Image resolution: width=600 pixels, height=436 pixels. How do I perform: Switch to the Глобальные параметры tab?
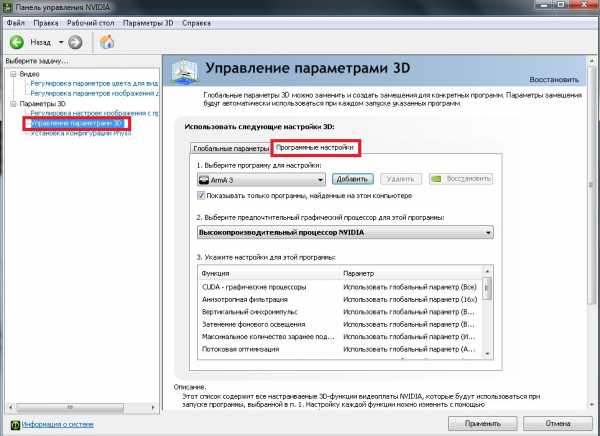pyautogui.click(x=231, y=148)
